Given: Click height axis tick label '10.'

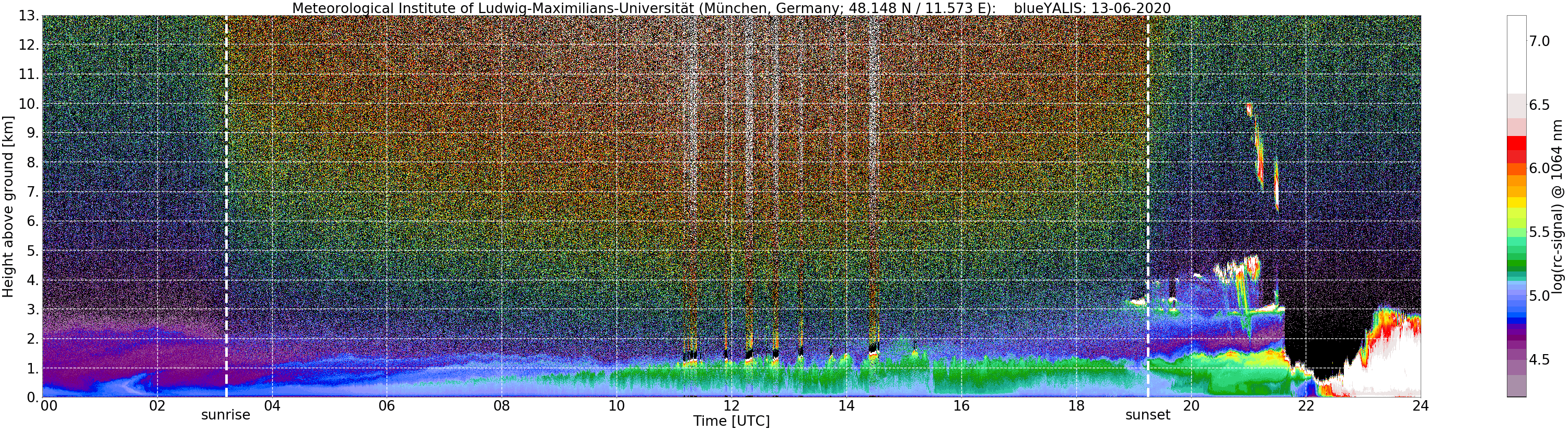Looking at the screenshot, I should click(29, 104).
